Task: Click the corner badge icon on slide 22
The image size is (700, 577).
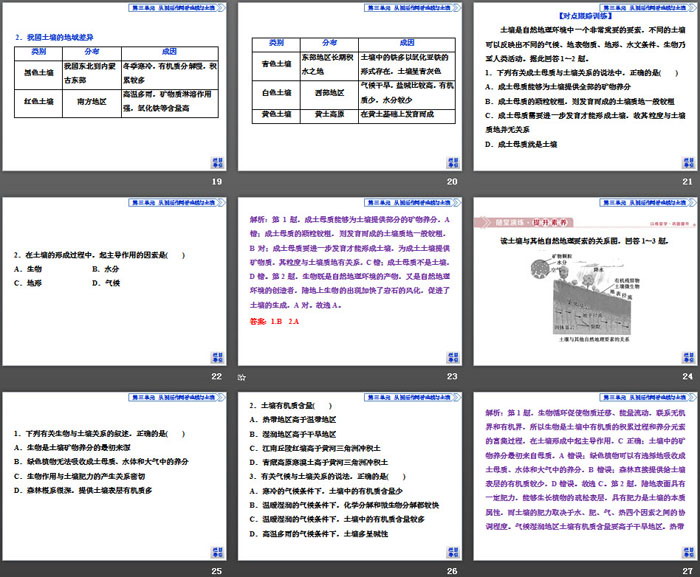Action: coord(216,358)
